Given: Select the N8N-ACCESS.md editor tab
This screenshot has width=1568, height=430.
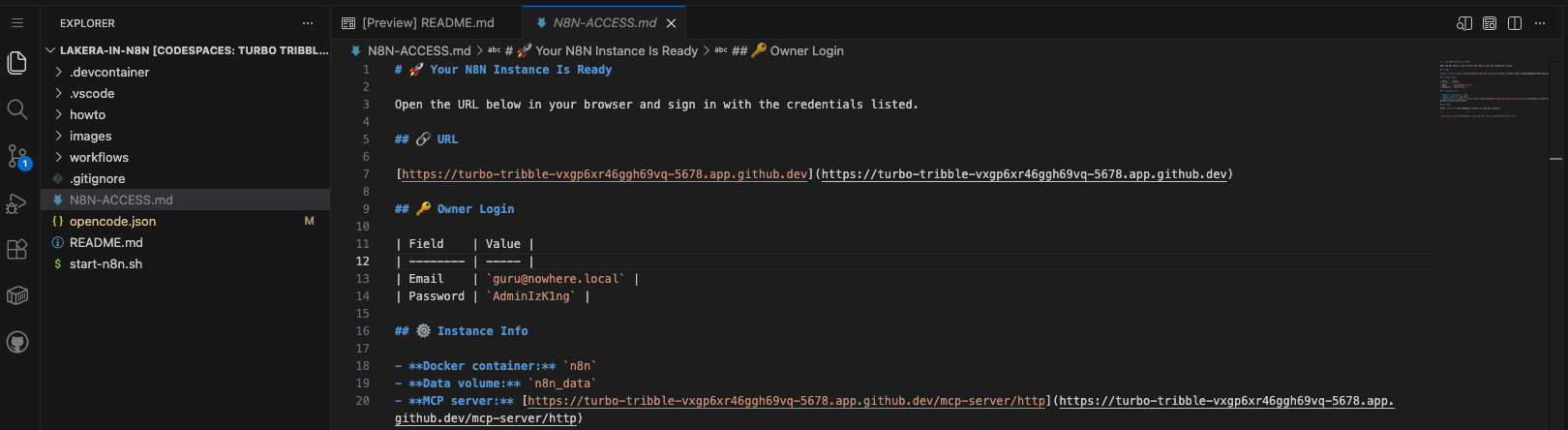Looking at the screenshot, I should 604,22.
